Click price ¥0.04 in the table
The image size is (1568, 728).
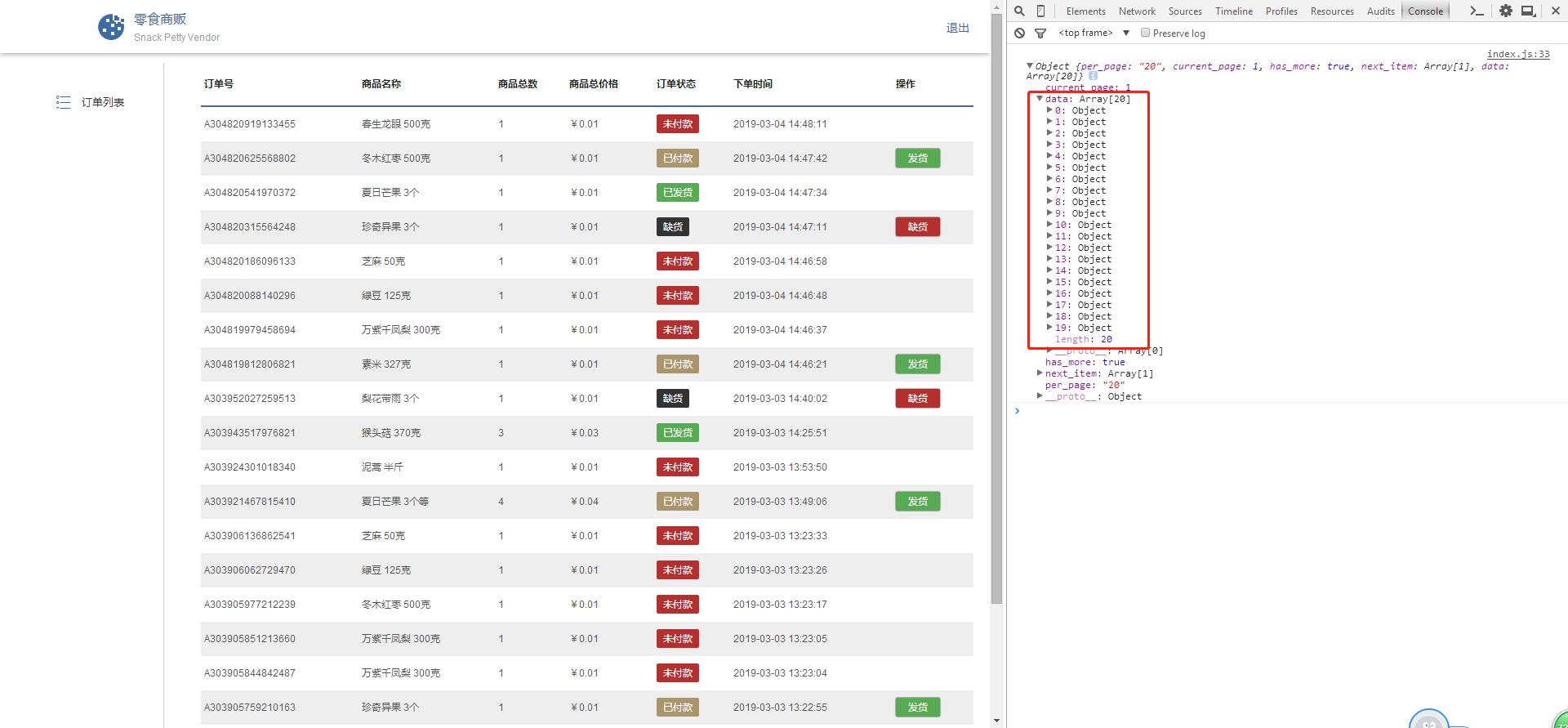pyautogui.click(x=585, y=502)
